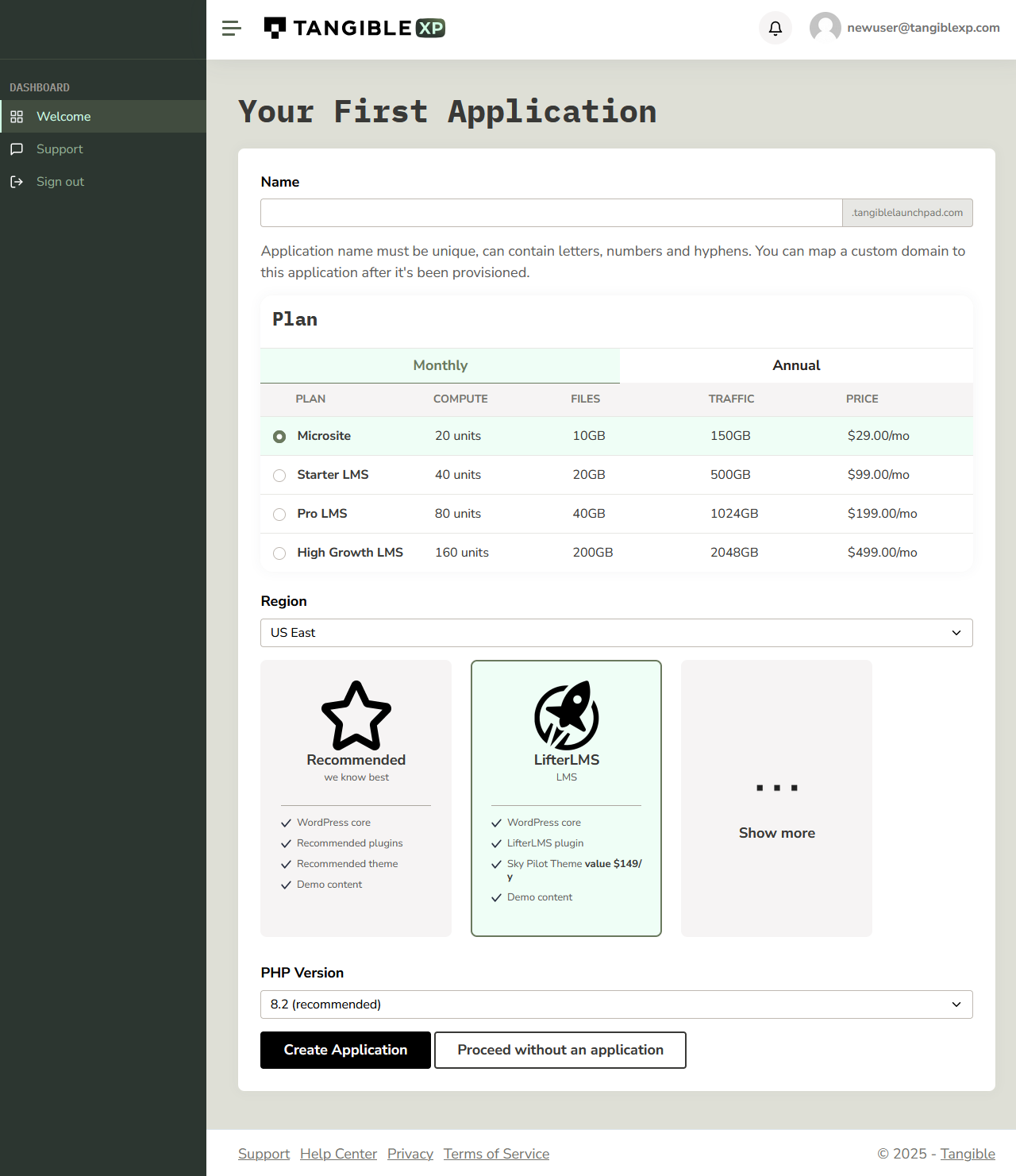1016x1176 pixels.
Task: Choose the Pro LMS plan radio
Action: tap(279, 515)
